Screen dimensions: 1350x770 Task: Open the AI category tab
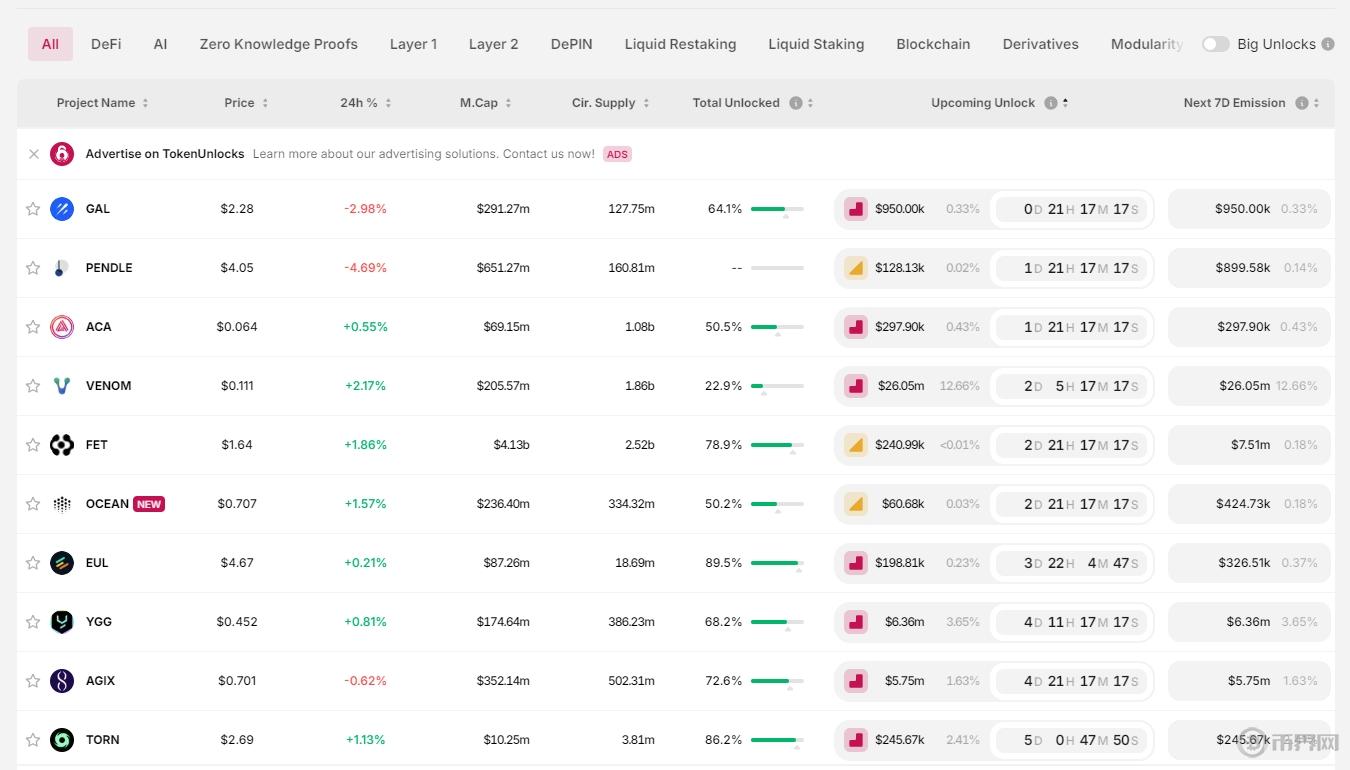[x=160, y=44]
